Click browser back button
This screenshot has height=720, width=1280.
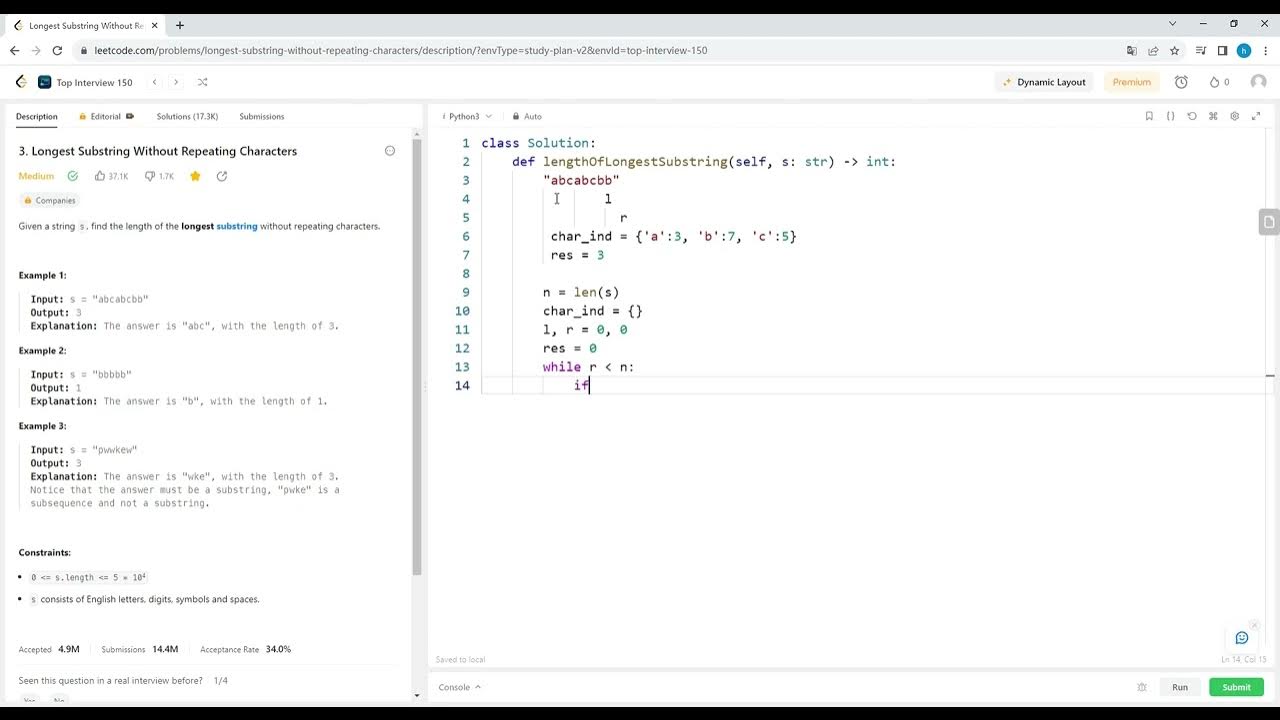[14, 50]
